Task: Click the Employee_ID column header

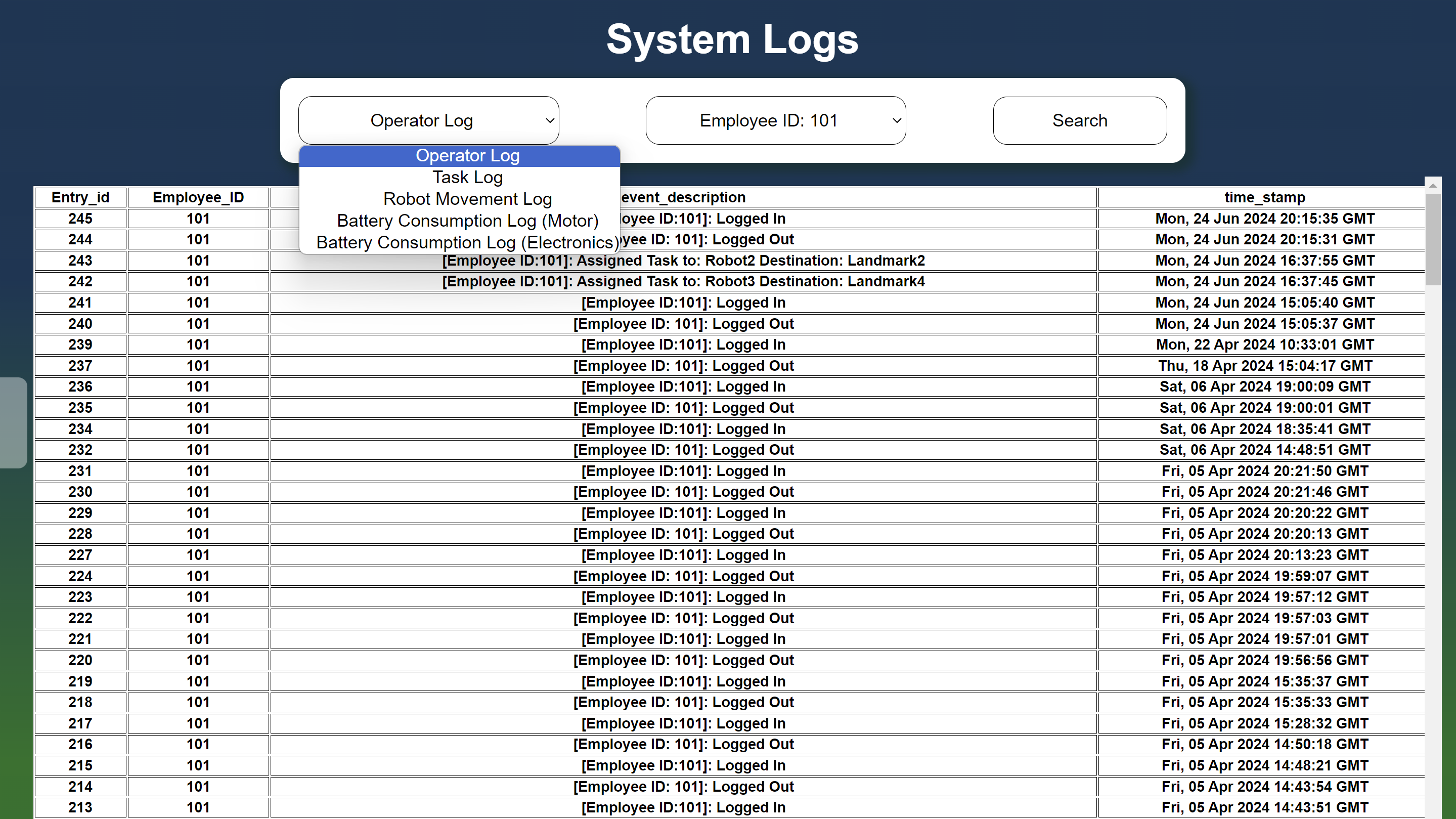Action: coord(198,197)
